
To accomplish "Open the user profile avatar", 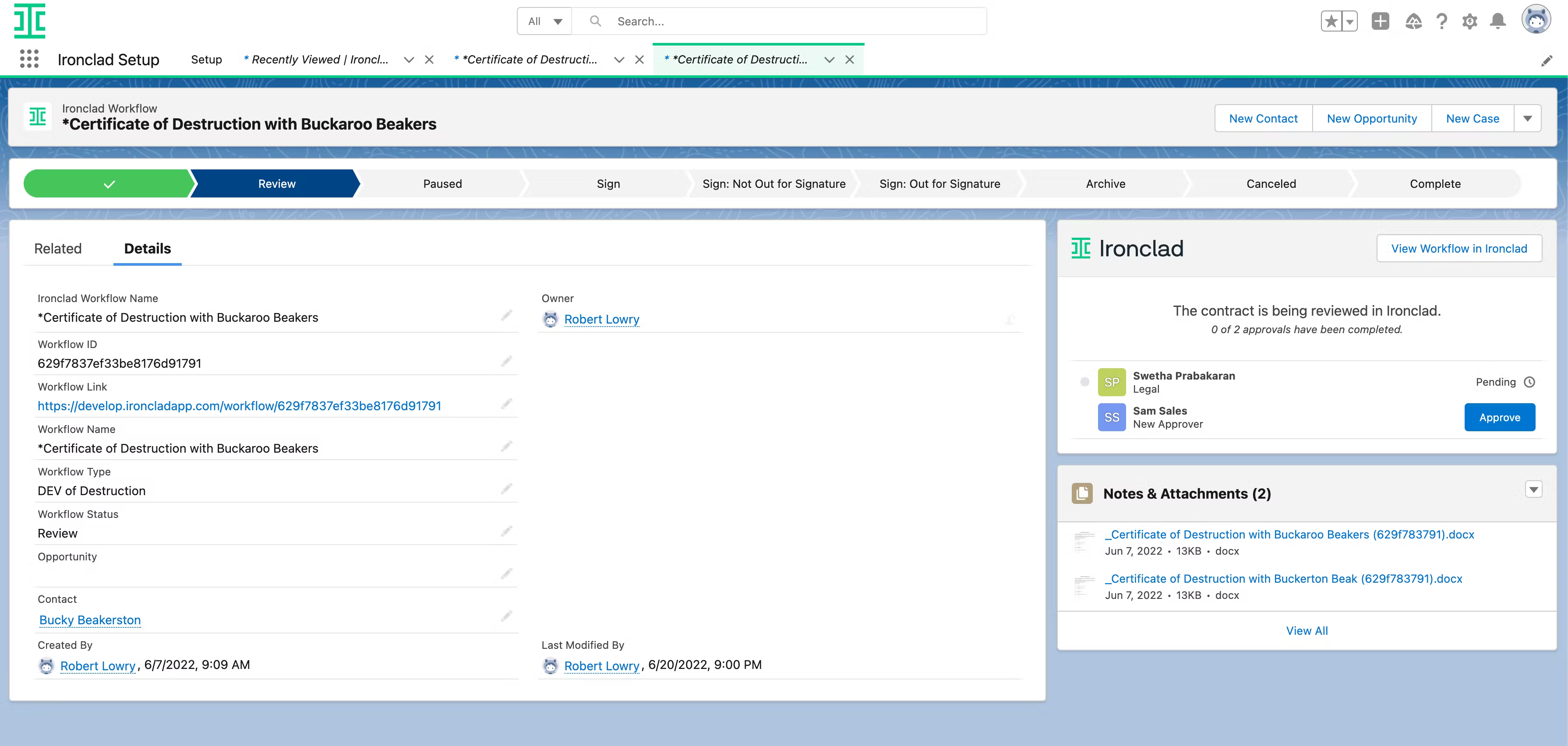I will [1536, 20].
